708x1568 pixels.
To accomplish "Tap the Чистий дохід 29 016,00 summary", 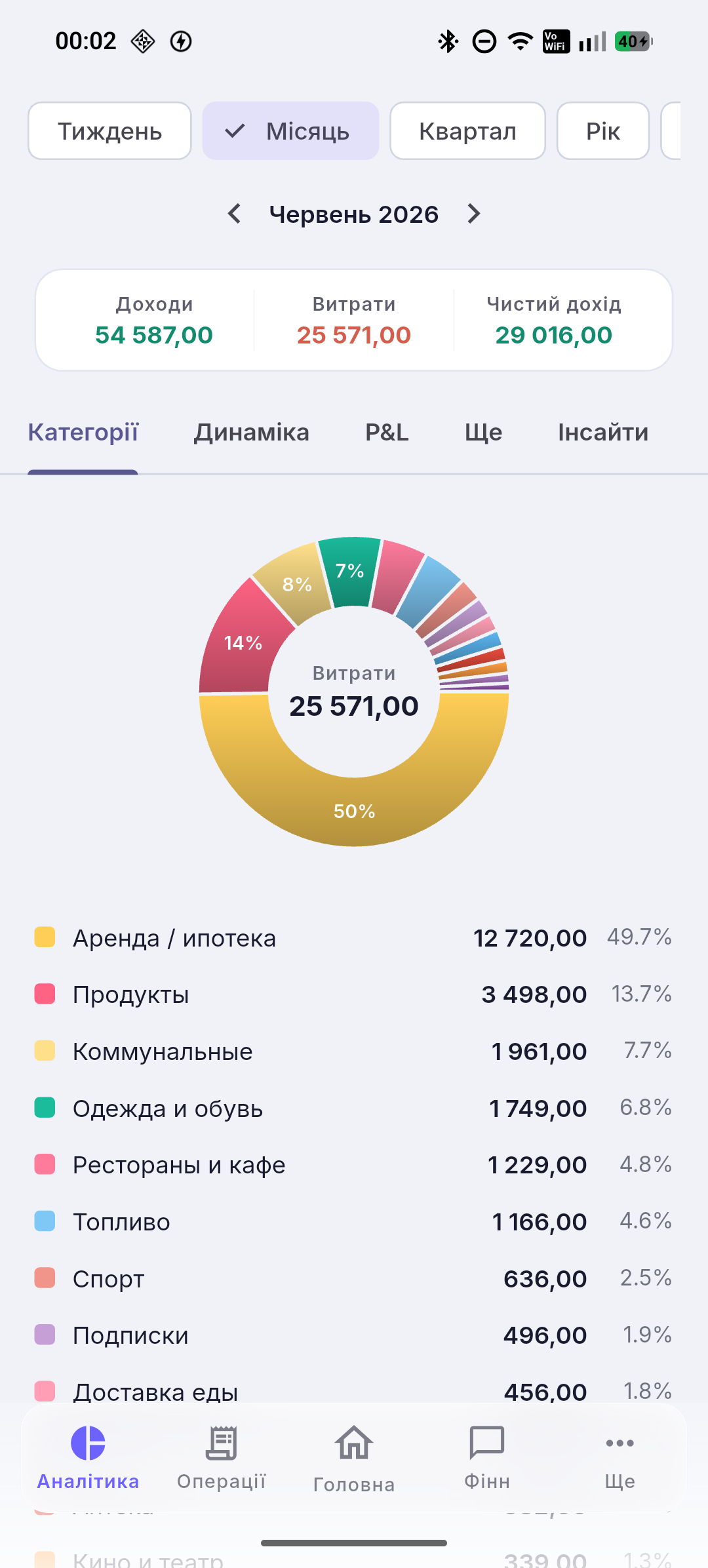I will point(554,321).
